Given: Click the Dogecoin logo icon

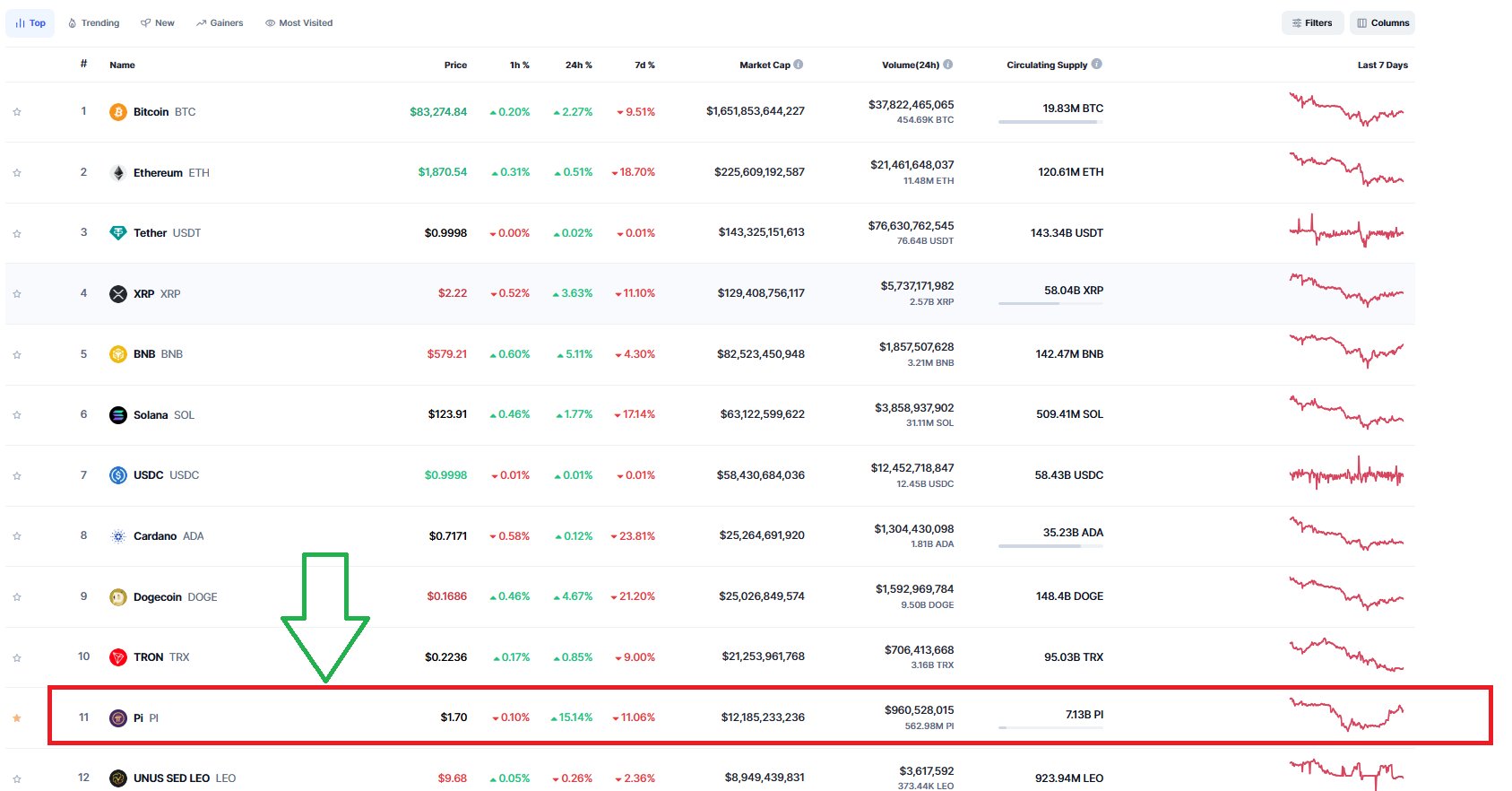Looking at the screenshot, I should click(x=117, y=597).
